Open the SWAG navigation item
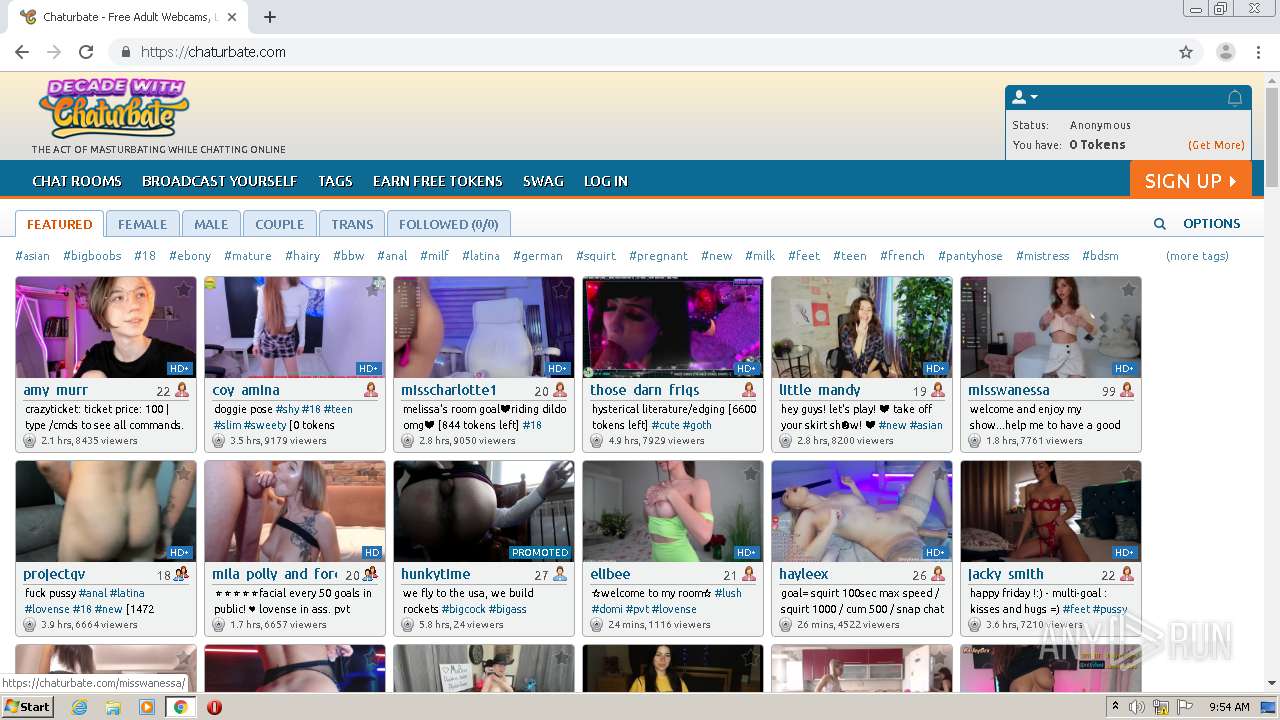The image size is (1280, 720). [x=543, y=181]
